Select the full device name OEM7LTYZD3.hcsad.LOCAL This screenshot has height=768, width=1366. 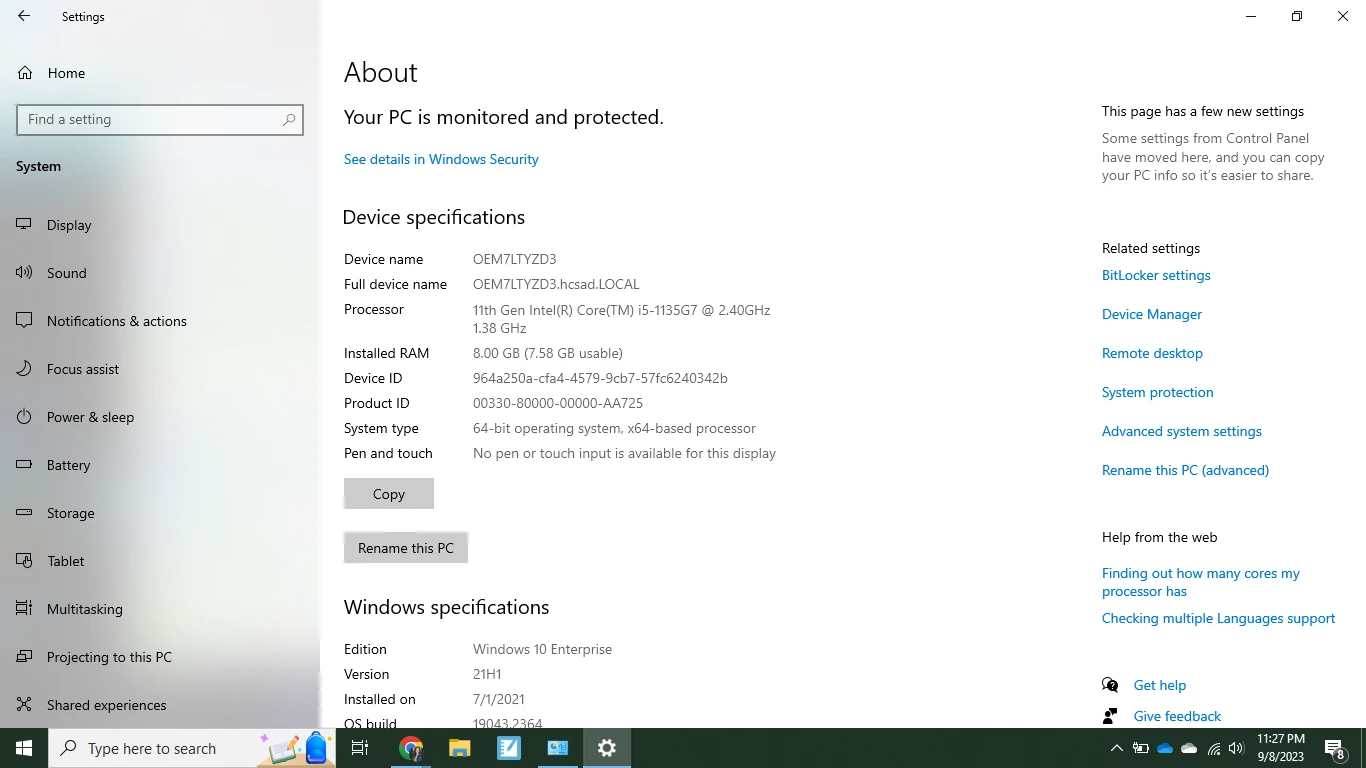(x=556, y=284)
